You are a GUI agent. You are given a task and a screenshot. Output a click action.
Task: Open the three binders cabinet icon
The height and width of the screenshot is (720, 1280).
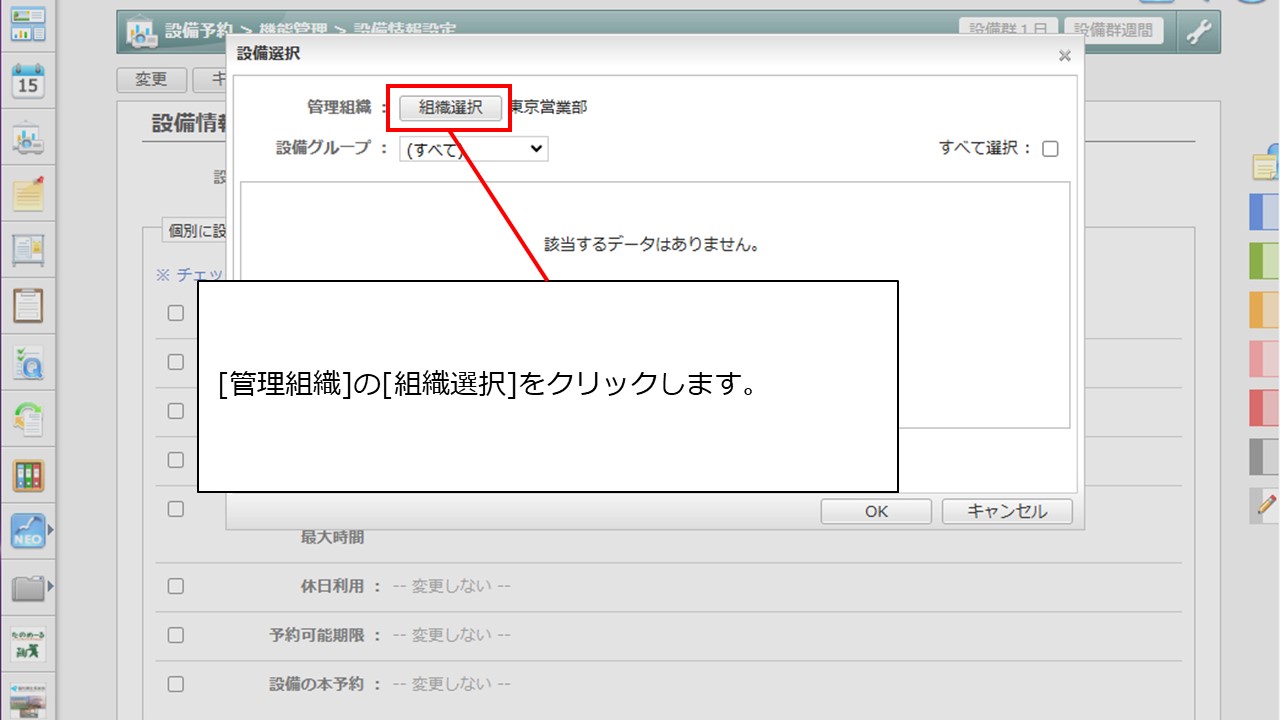(28, 474)
